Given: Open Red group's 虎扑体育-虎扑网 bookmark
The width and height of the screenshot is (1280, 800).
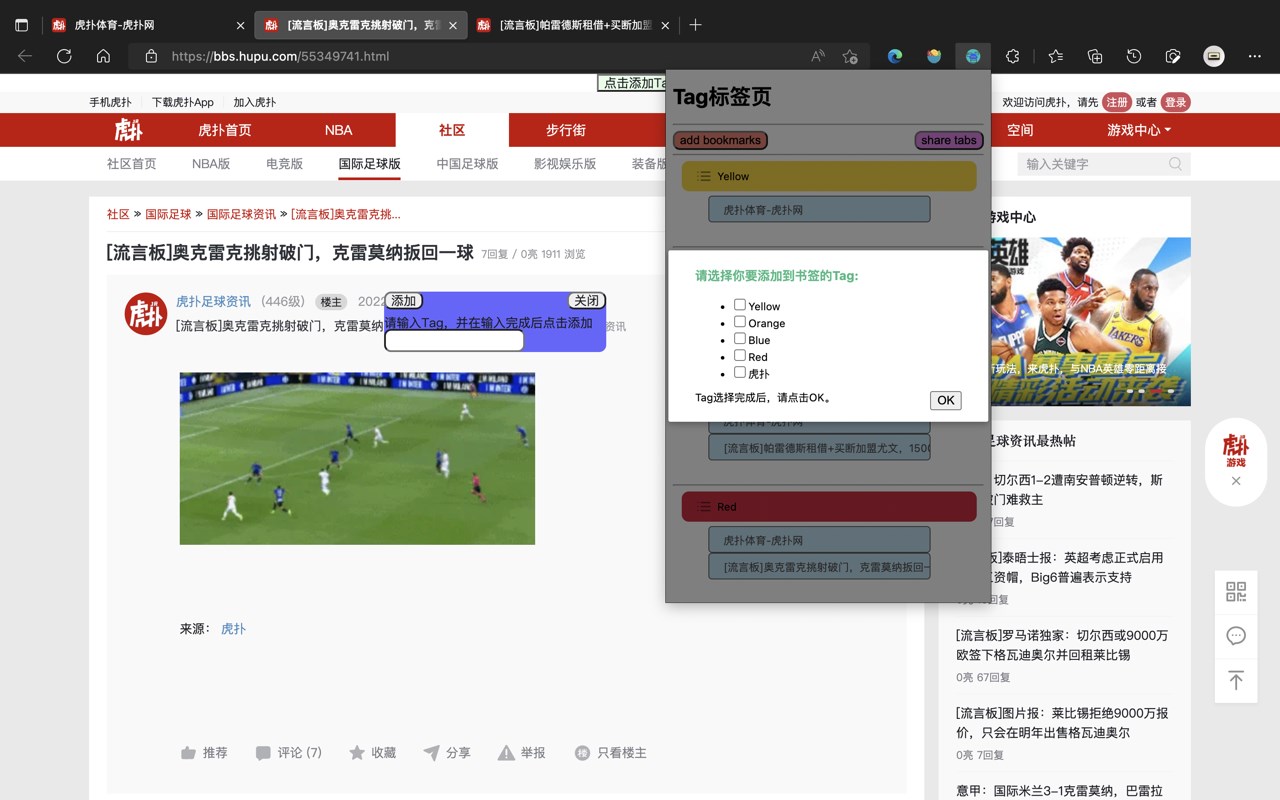Looking at the screenshot, I should [x=819, y=540].
